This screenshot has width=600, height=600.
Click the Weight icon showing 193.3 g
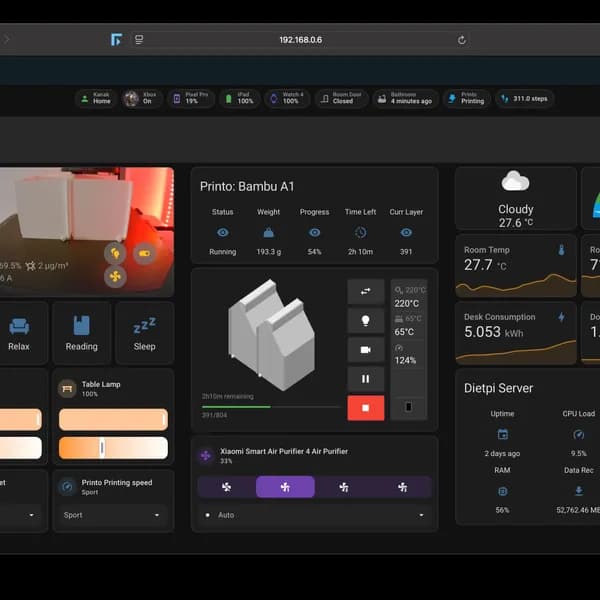click(x=269, y=232)
